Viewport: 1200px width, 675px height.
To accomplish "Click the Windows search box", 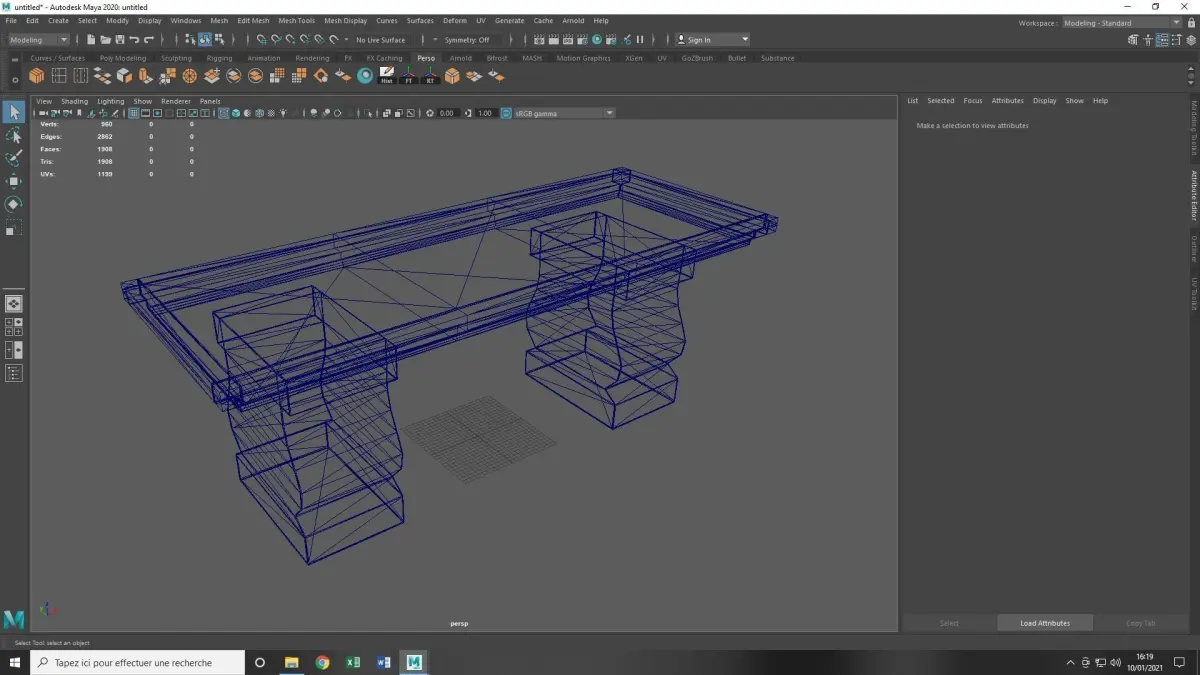I will click(138, 662).
